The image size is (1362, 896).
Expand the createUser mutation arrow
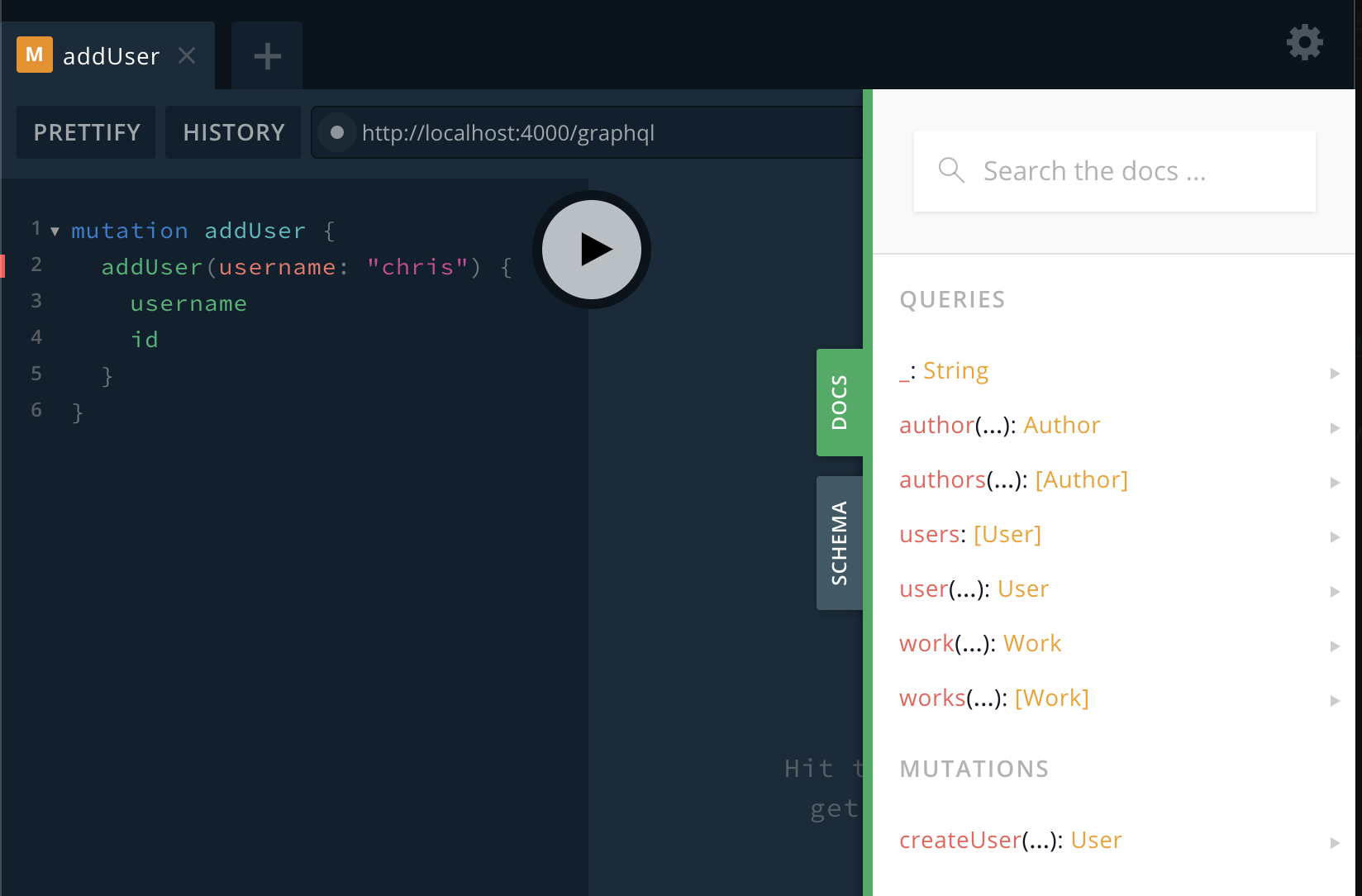1334,842
